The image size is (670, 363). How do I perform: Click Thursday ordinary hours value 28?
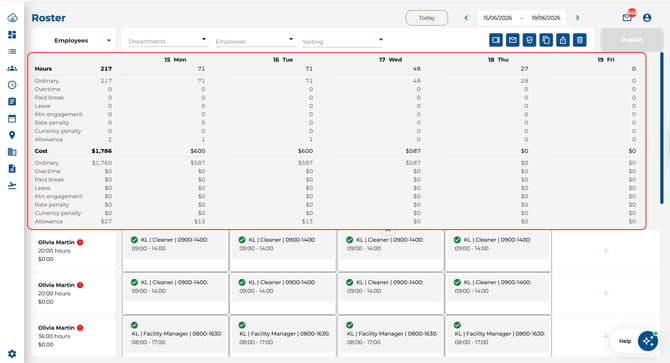(524, 81)
